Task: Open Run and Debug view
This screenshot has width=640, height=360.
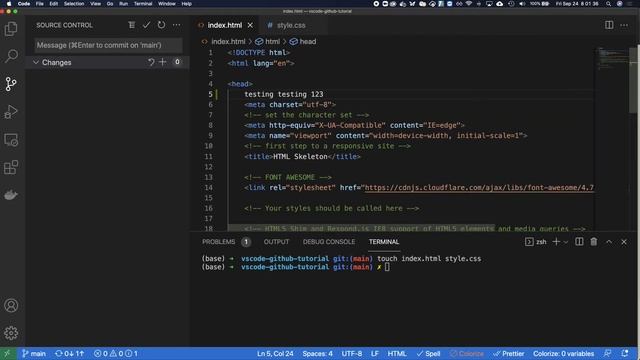Action: point(11,111)
